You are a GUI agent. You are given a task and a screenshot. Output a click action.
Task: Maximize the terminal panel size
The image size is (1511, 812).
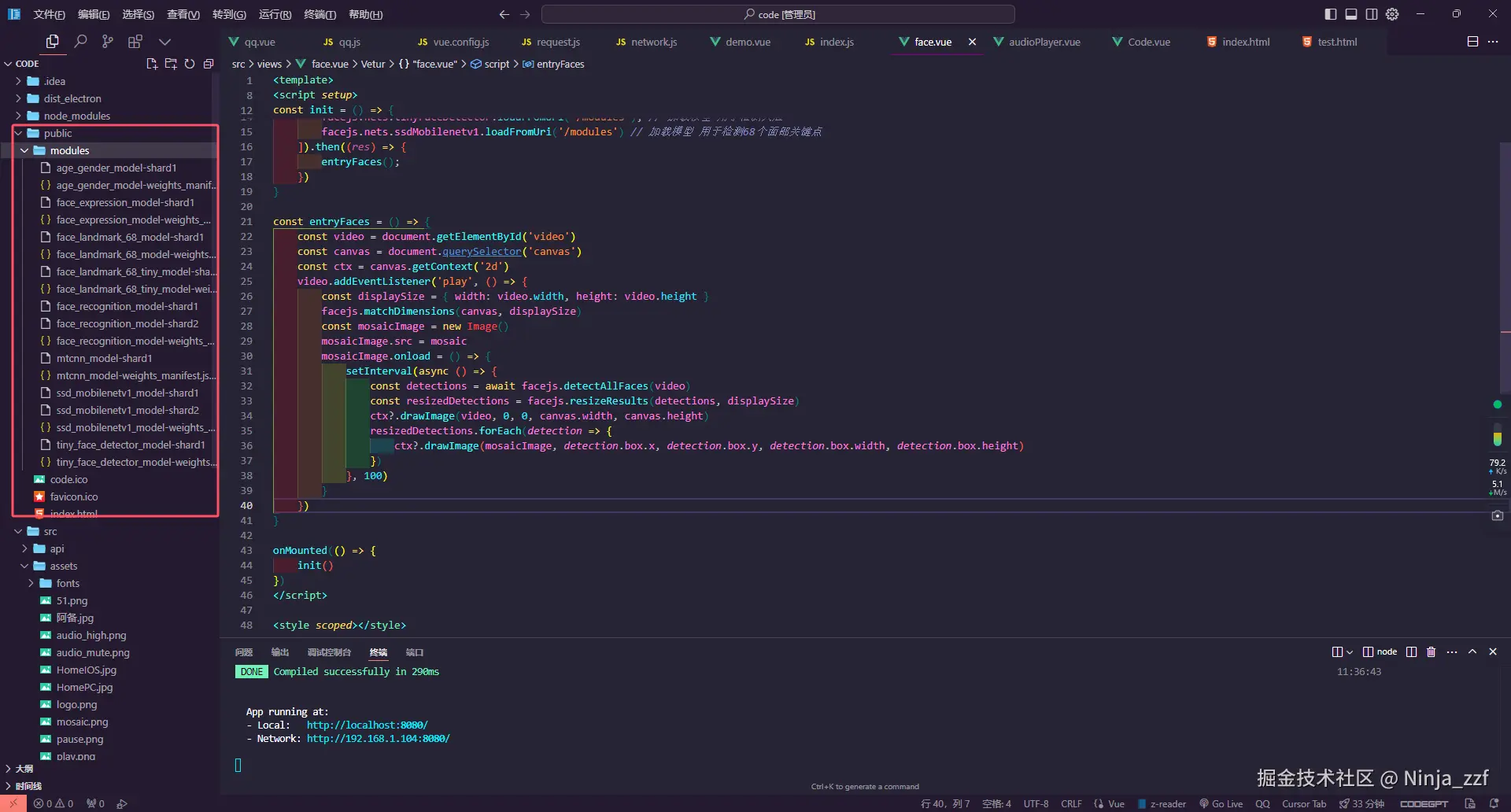click(1472, 651)
